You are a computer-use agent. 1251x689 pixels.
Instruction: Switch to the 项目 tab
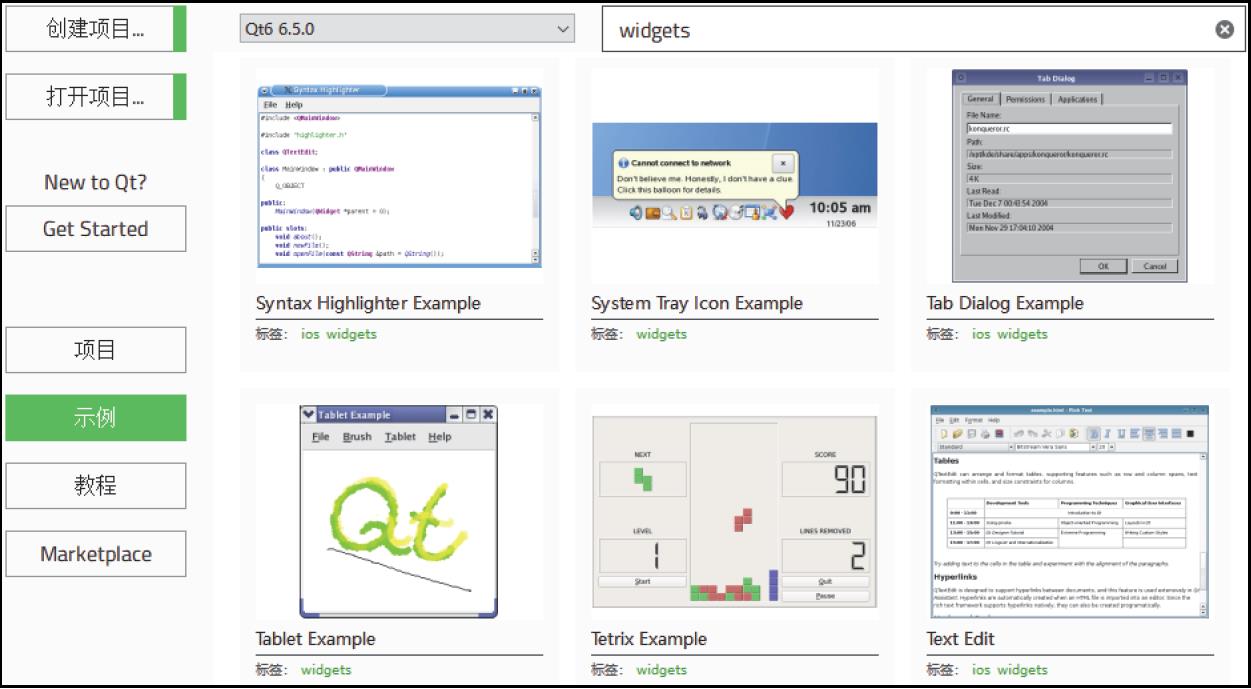pos(96,350)
